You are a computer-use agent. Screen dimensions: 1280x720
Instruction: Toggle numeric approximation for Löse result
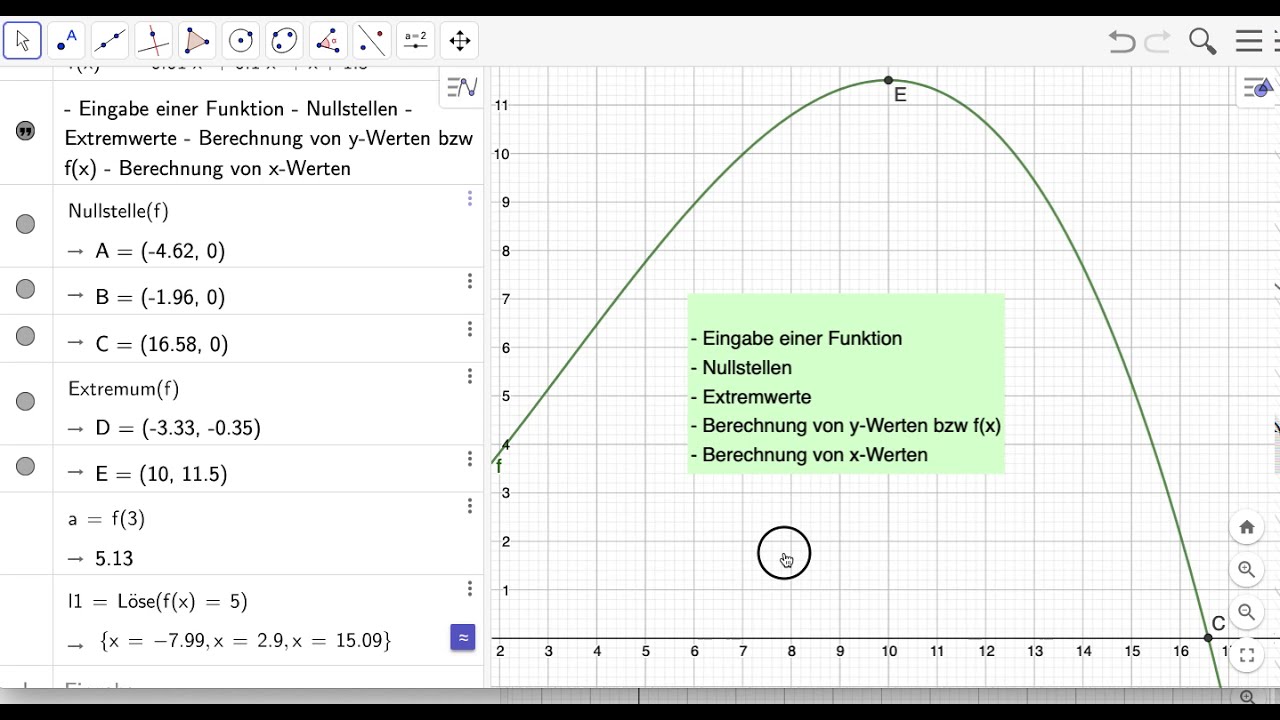[463, 637]
